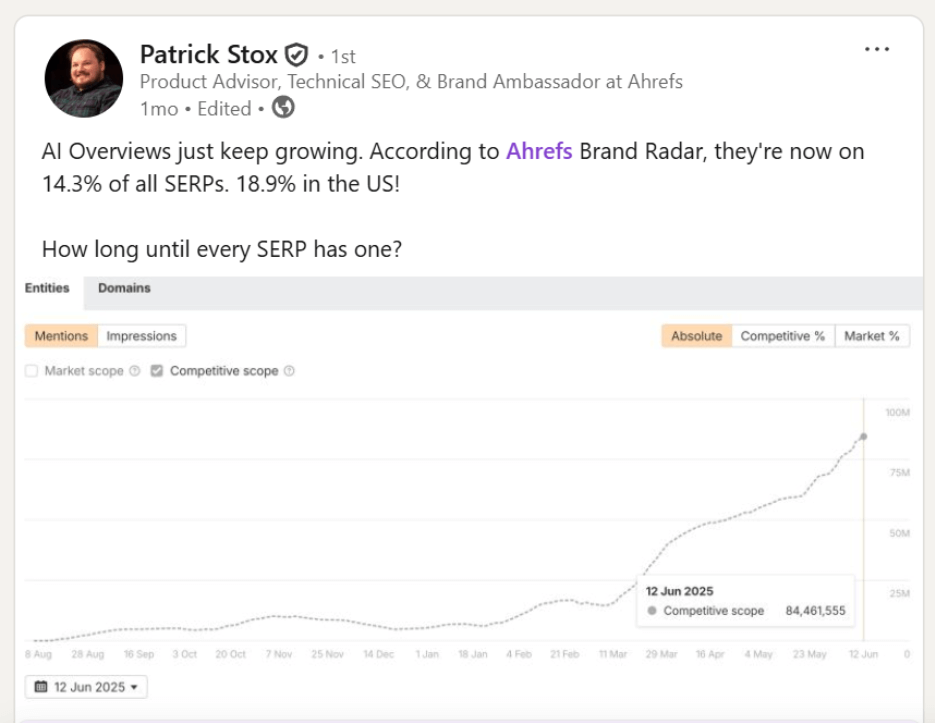935x723 pixels.
Task: Click the 'Edited' post label
Action: point(224,109)
